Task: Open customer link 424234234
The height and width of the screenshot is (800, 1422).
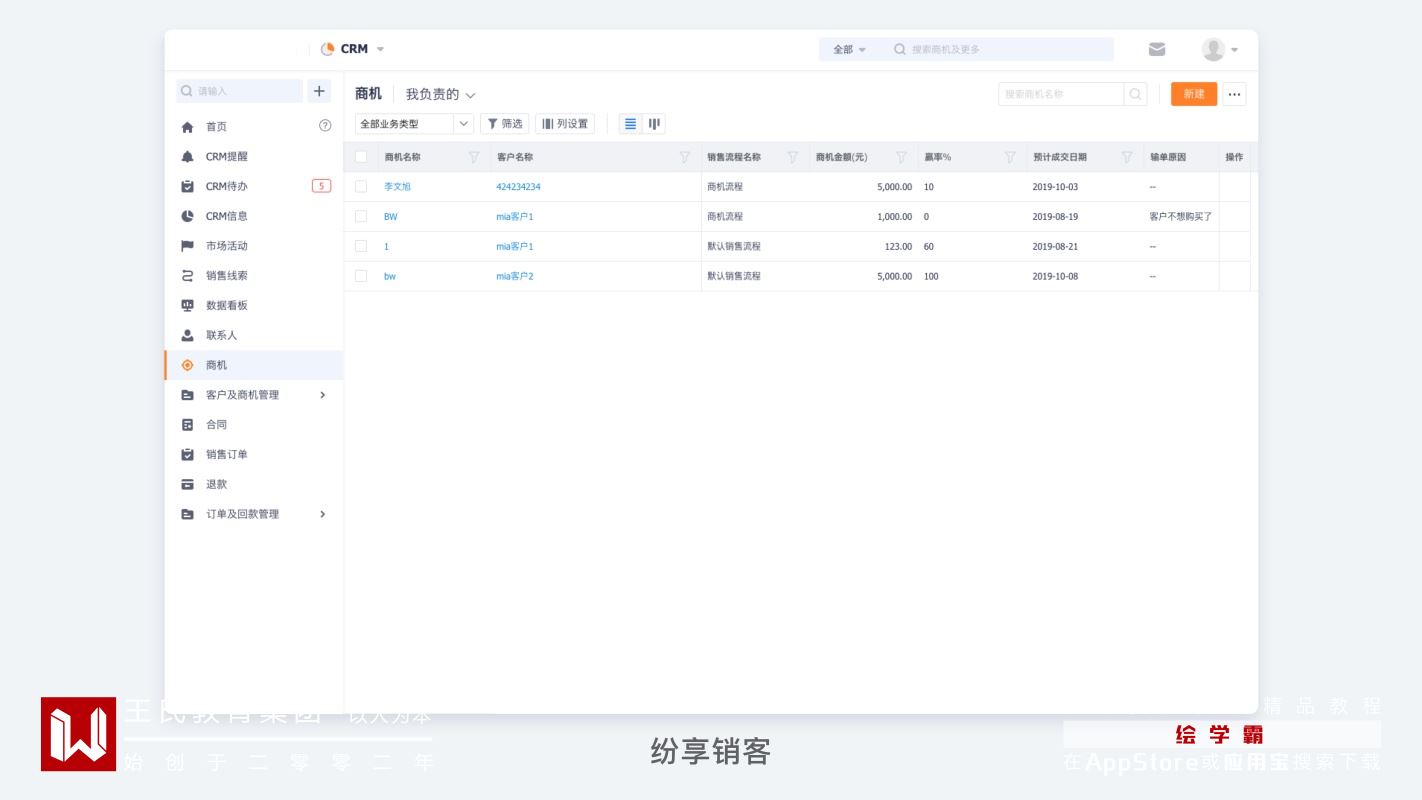Action: tap(518, 187)
